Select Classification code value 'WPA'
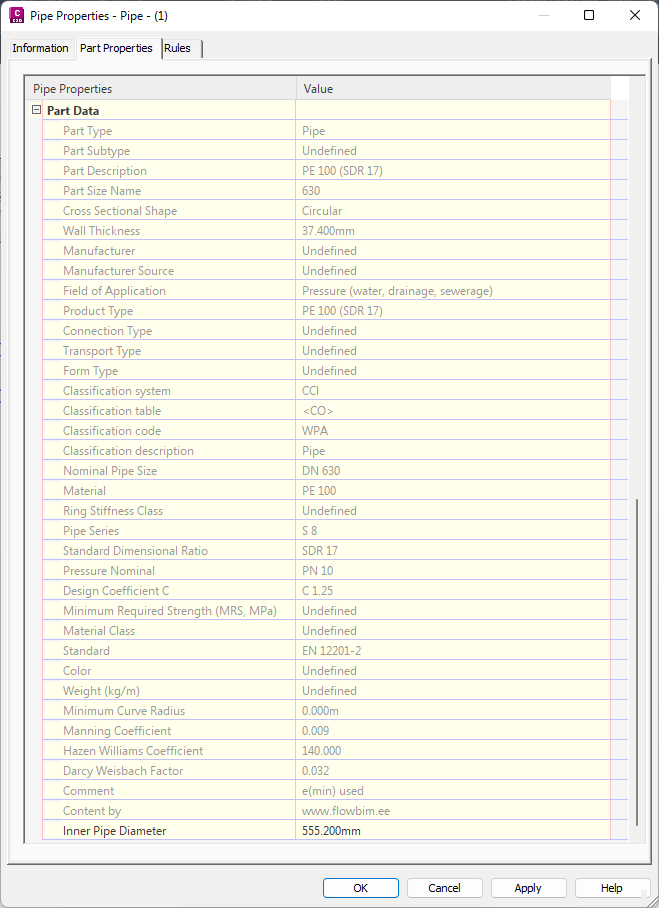Screen dimensions: 659x908 coord(315,431)
